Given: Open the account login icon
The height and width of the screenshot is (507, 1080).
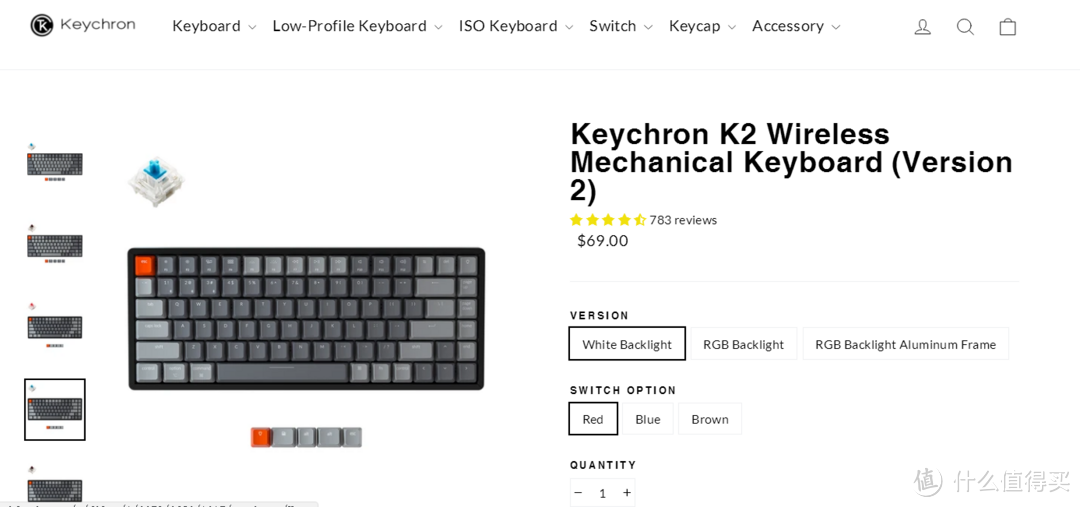Looking at the screenshot, I should [x=922, y=27].
